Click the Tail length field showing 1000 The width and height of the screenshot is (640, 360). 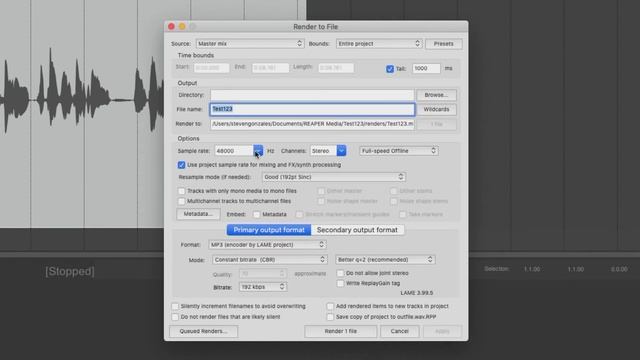tap(426, 68)
